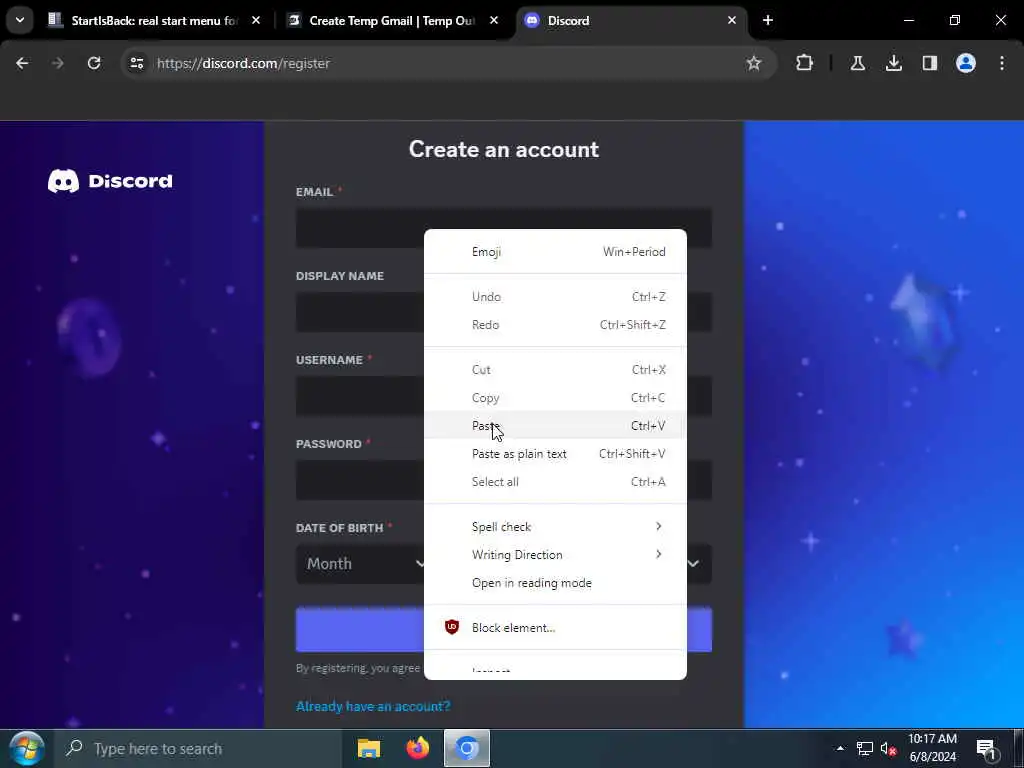Click the browser back arrow

coord(22,63)
